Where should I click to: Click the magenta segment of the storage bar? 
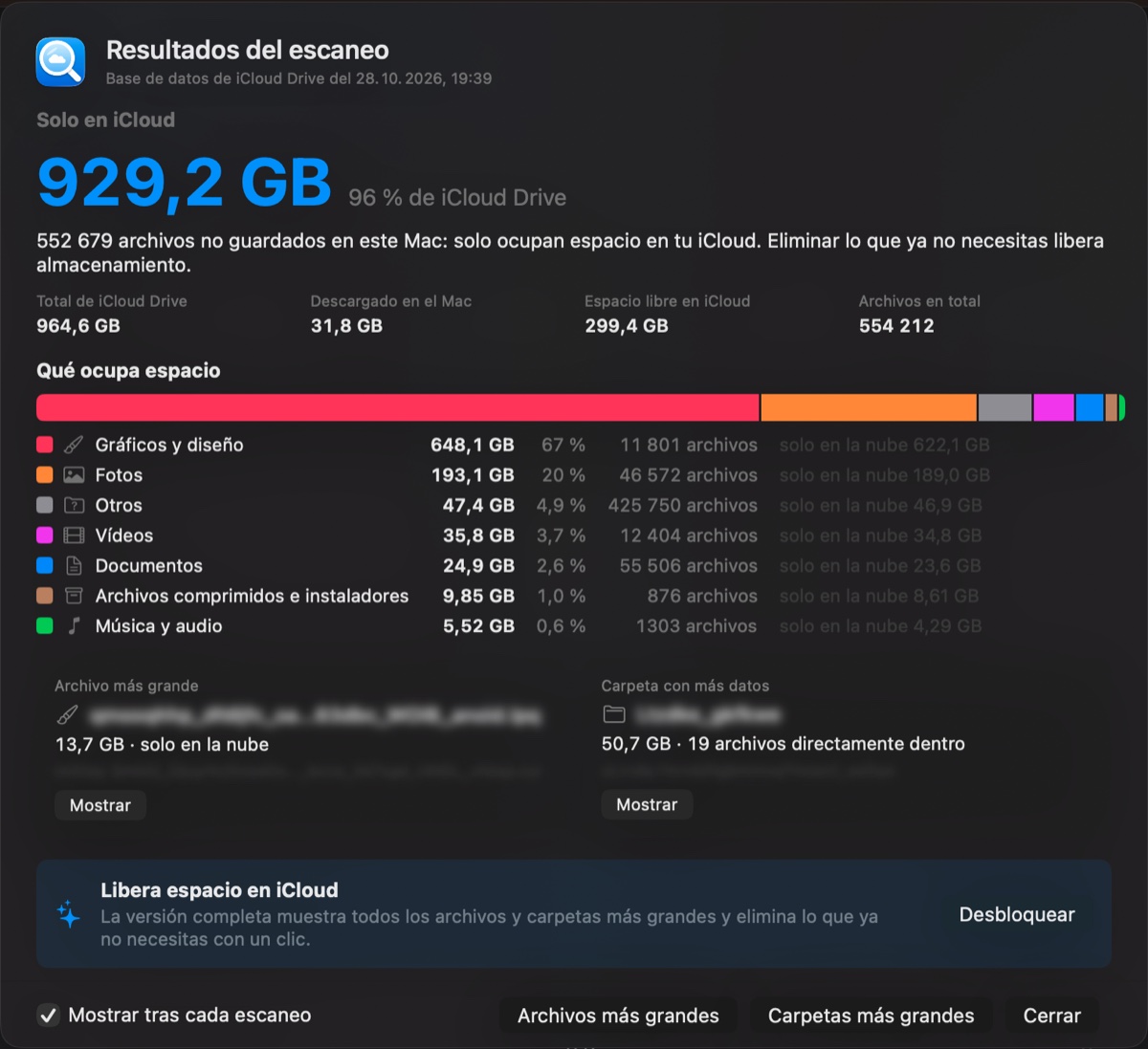click(x=1054, y=407)
